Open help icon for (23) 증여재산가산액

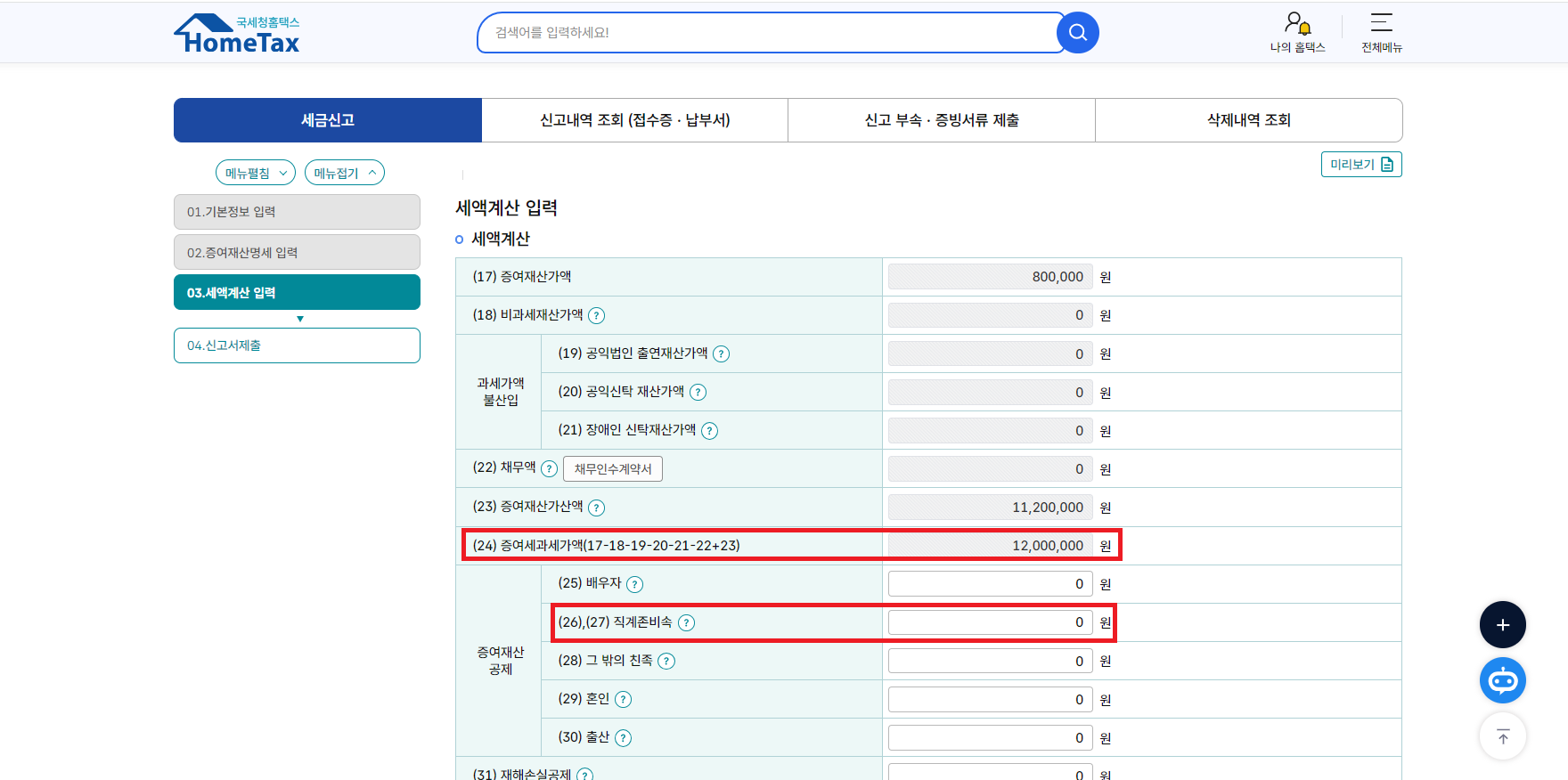(597, 508)
